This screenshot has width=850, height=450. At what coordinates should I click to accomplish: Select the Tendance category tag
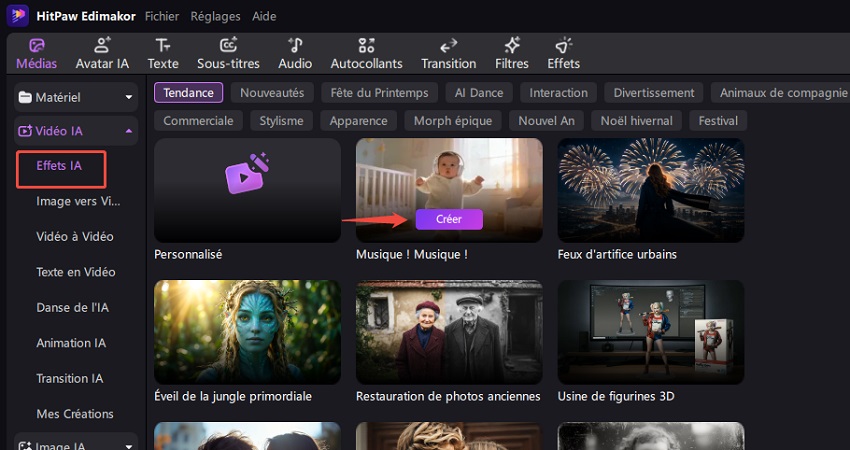coord(188,93)
